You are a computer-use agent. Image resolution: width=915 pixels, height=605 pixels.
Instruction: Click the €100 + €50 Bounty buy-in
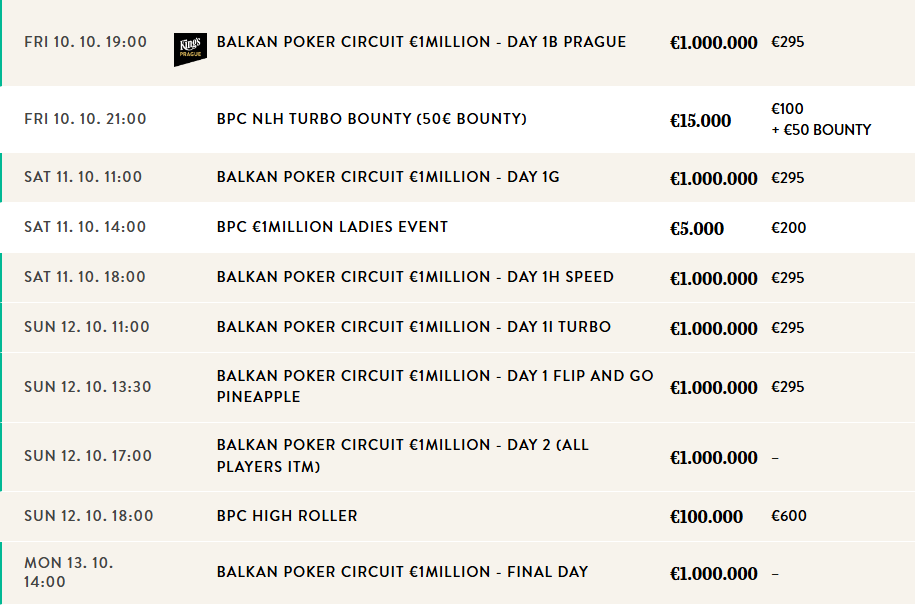pyautogui.click(x=820, y=119)
